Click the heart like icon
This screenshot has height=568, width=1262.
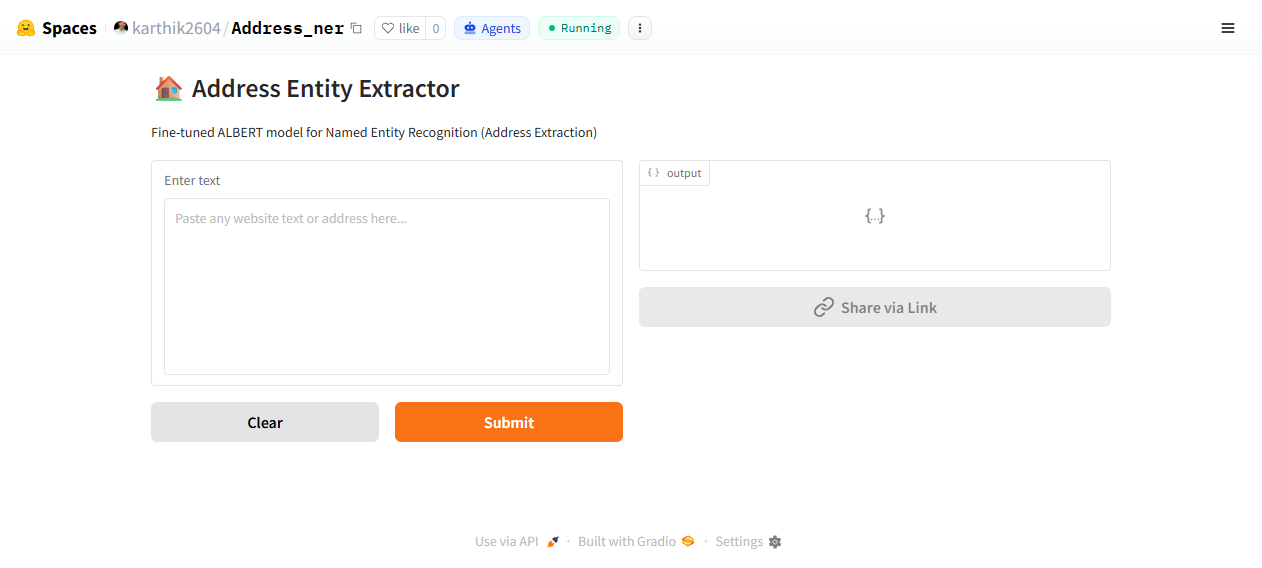[x=388, y=28]
